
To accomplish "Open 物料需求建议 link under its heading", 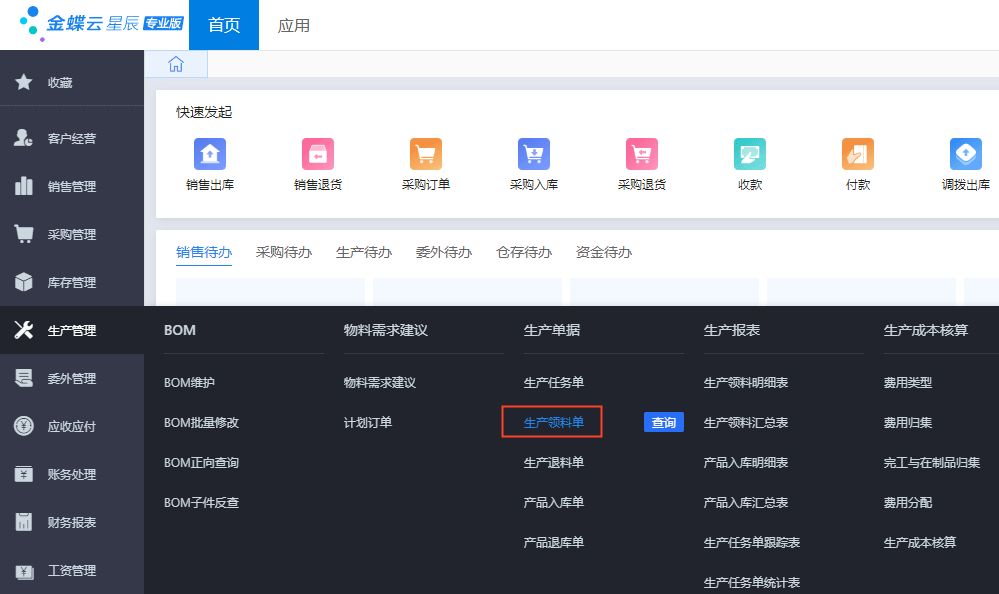I will pyautogui.click(x=380, y=382).
